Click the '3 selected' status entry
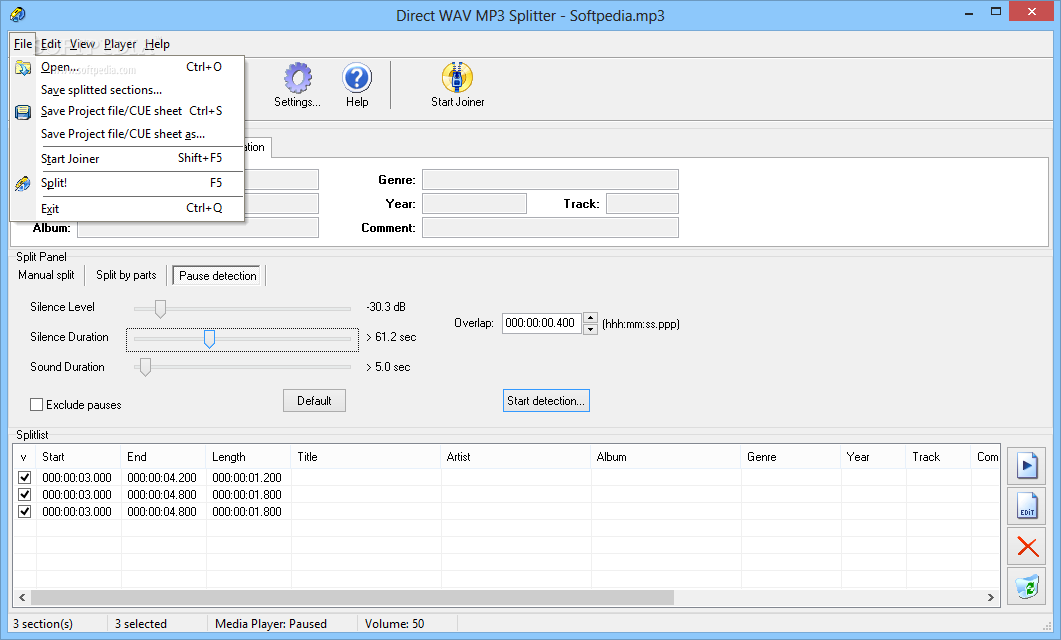The width and height of the screenshot is (1061, 640). click(141, 624)
